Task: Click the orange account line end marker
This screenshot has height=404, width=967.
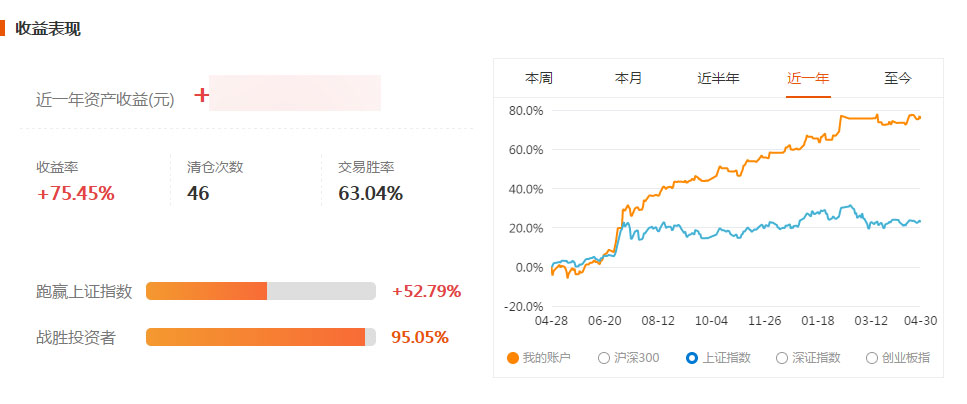Action: coord(920,117)
